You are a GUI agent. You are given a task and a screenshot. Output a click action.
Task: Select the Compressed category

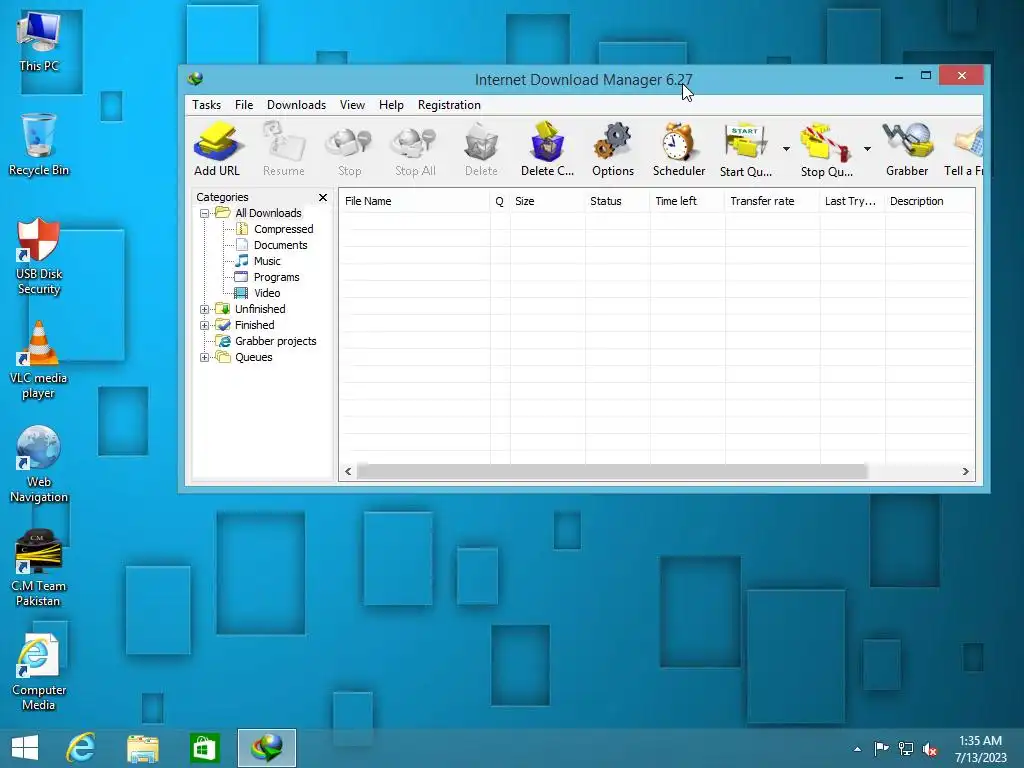[283, 229]
